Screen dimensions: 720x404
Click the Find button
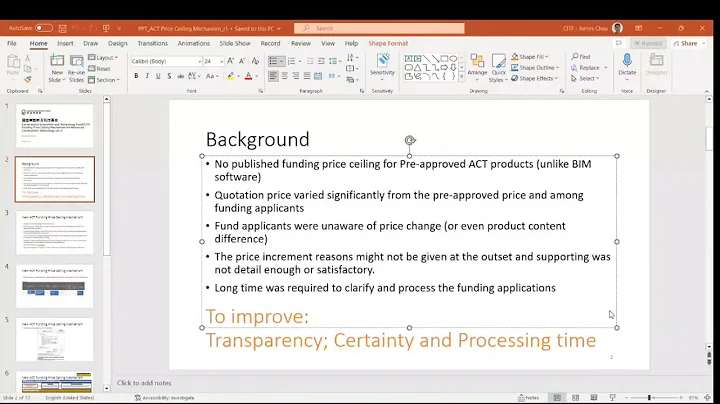click(x=581, y=57)
